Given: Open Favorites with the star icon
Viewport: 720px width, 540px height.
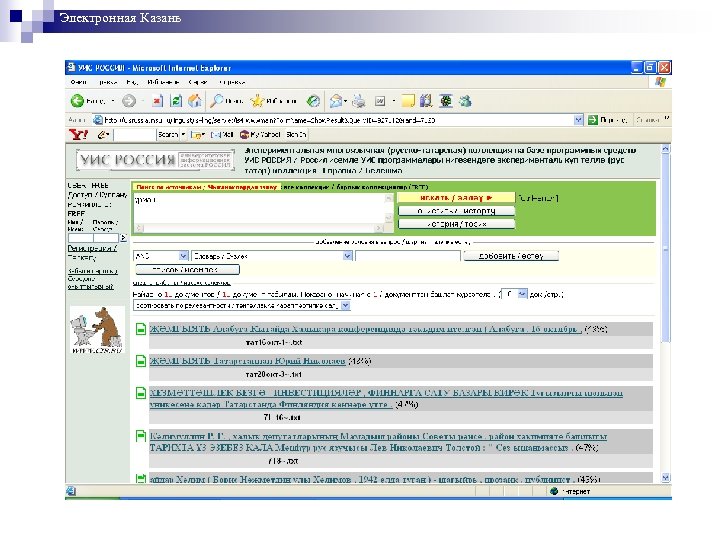Looking at the screenshot, I should coord(257,101).
